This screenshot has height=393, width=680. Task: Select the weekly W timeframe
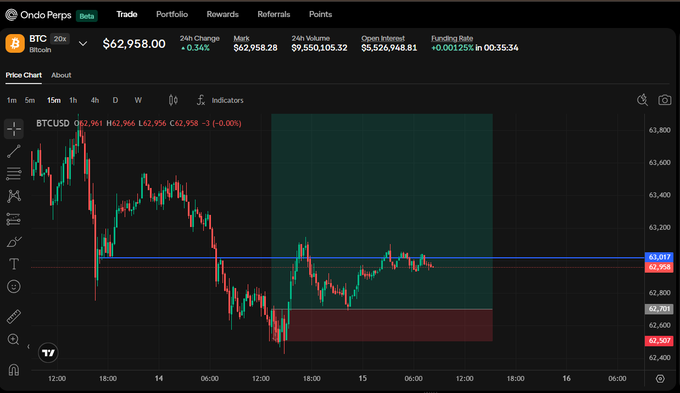[138, 100]
